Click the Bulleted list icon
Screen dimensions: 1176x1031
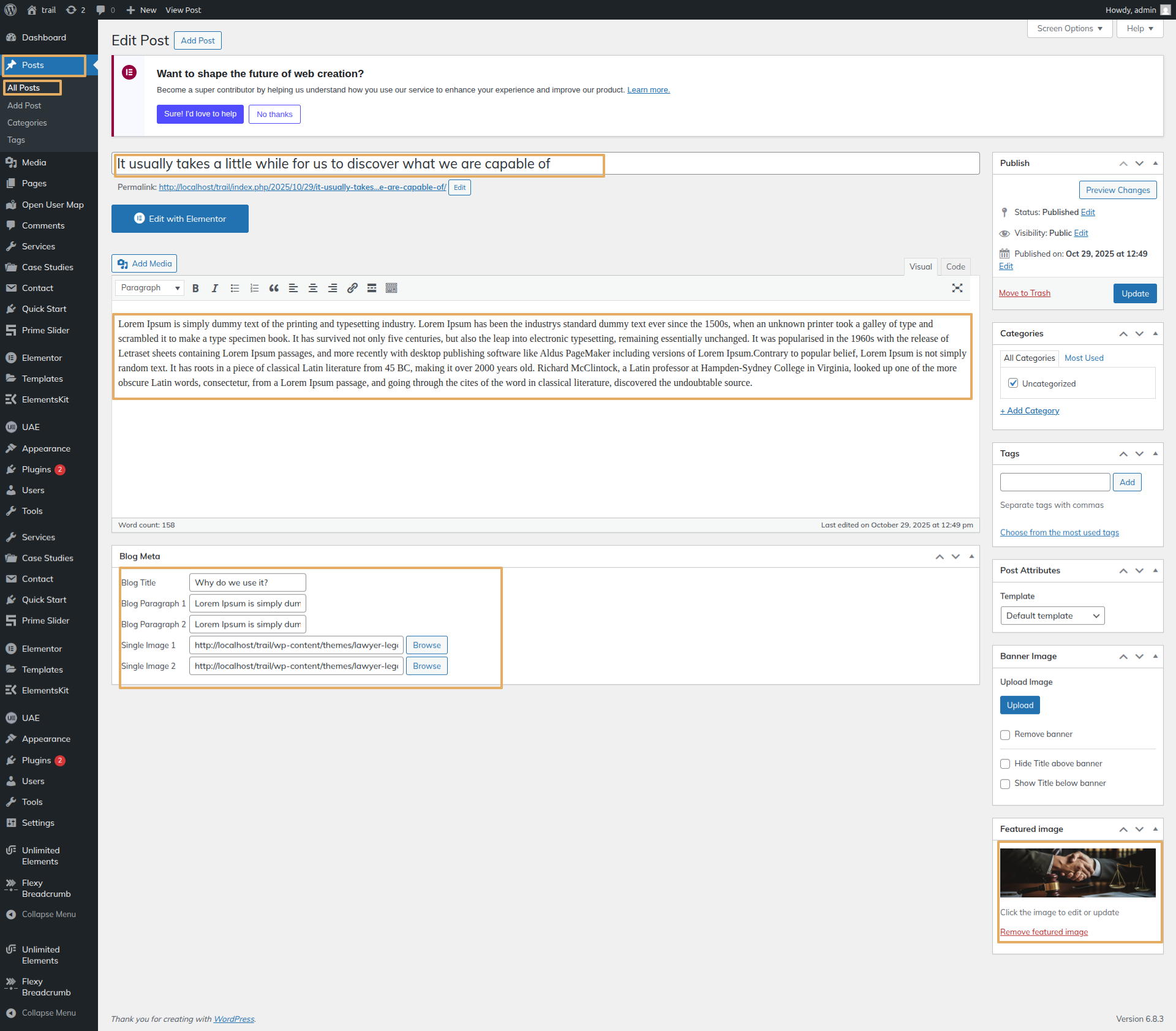pyautogui.click(x=235, y=288)
